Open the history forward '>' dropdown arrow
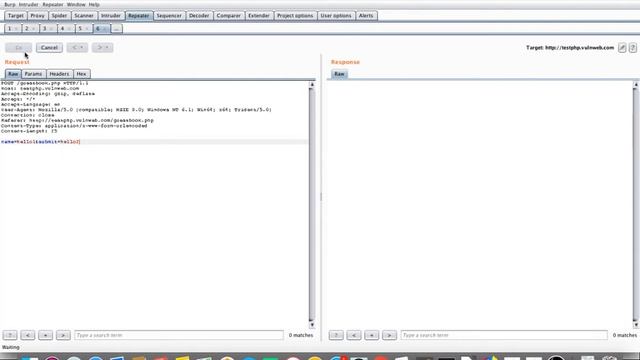The image size is (640, 360). click(x=107, y=48)
